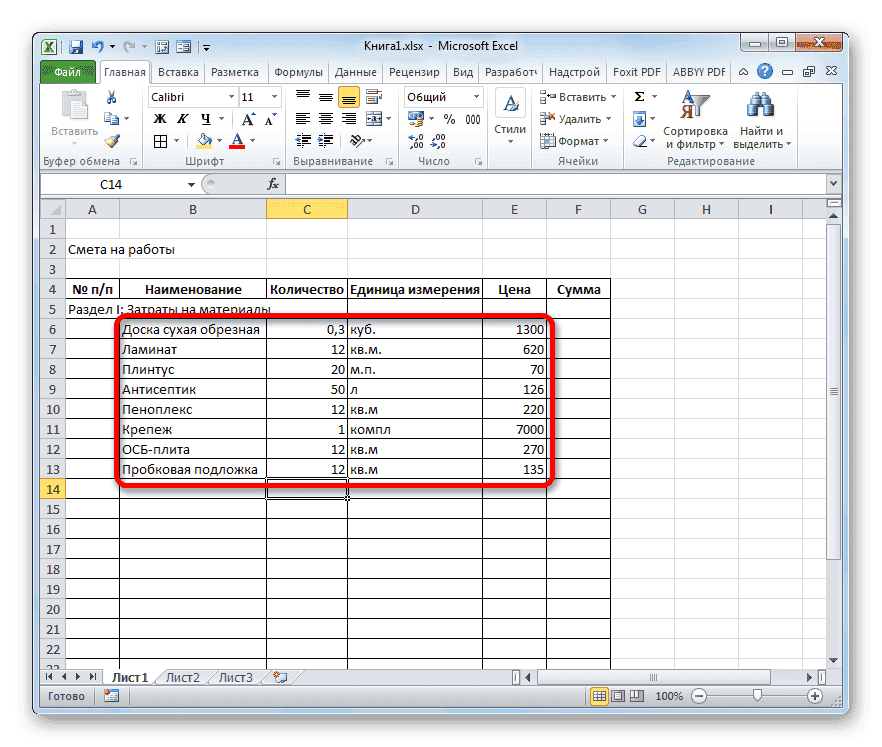The image size is (882, 747).
Task: Apply bold formatting with the Ж icon
Action: pyautogui.click(x=159, y=117)
